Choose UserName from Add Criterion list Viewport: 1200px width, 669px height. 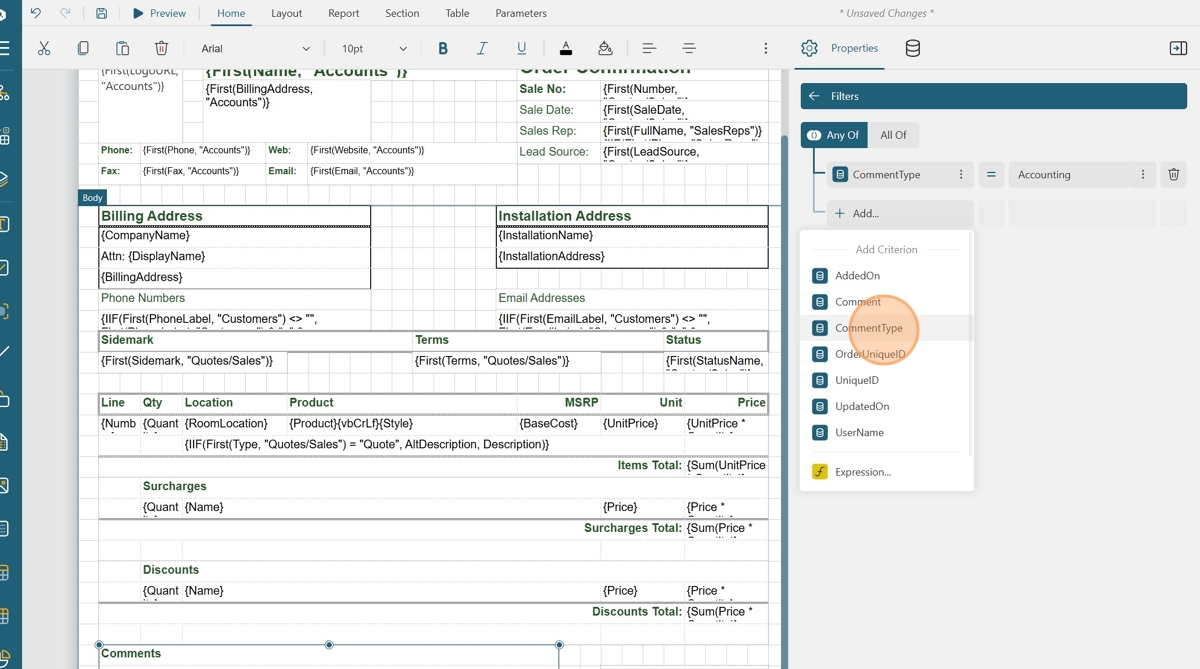click(859, 432)
